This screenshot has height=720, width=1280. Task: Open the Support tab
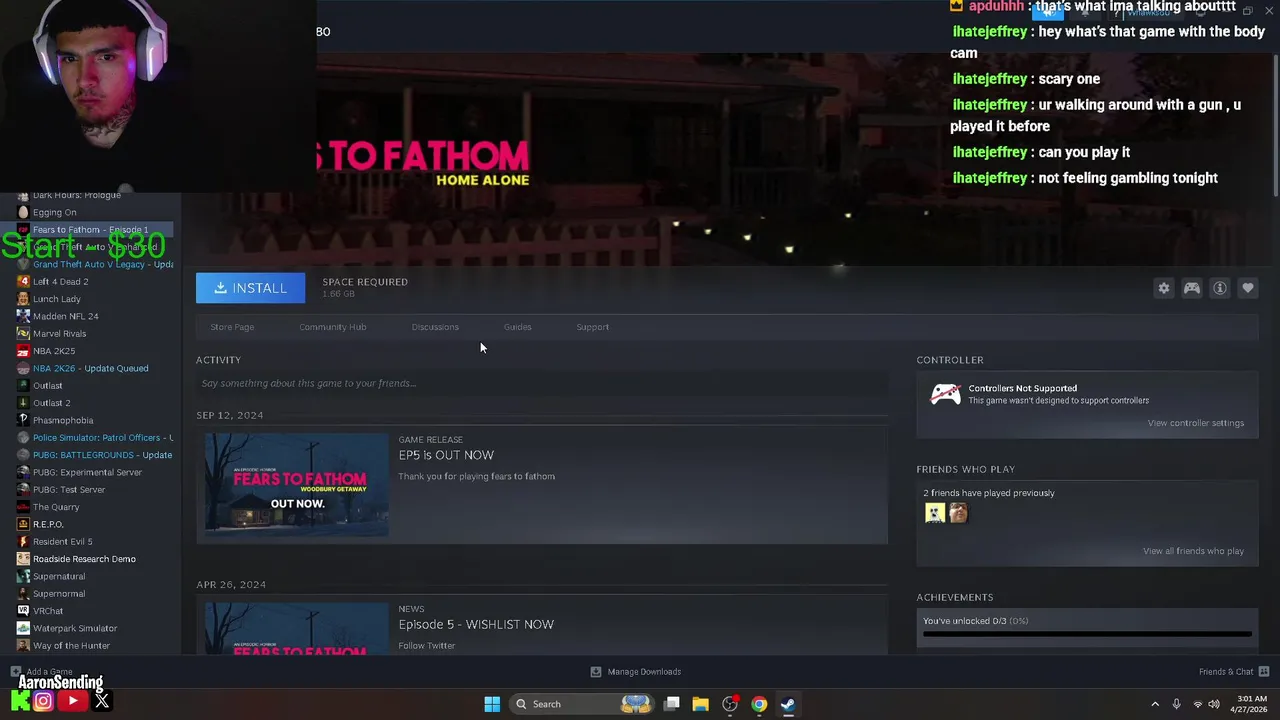tap(592, 327)
